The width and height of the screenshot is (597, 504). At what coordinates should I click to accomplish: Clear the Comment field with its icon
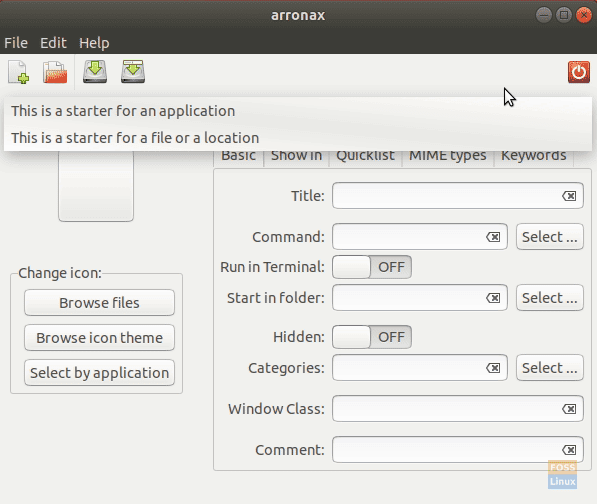coord(569,450)
